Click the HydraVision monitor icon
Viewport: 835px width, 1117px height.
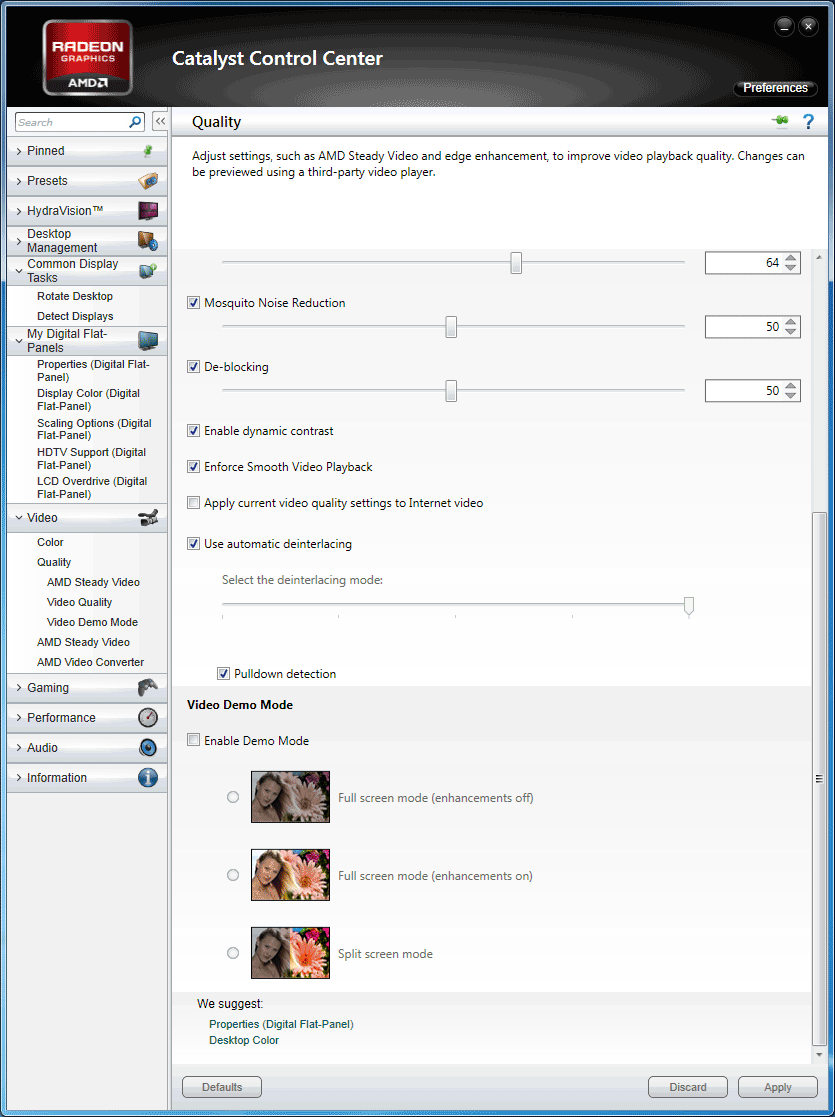tap(147, 211)
